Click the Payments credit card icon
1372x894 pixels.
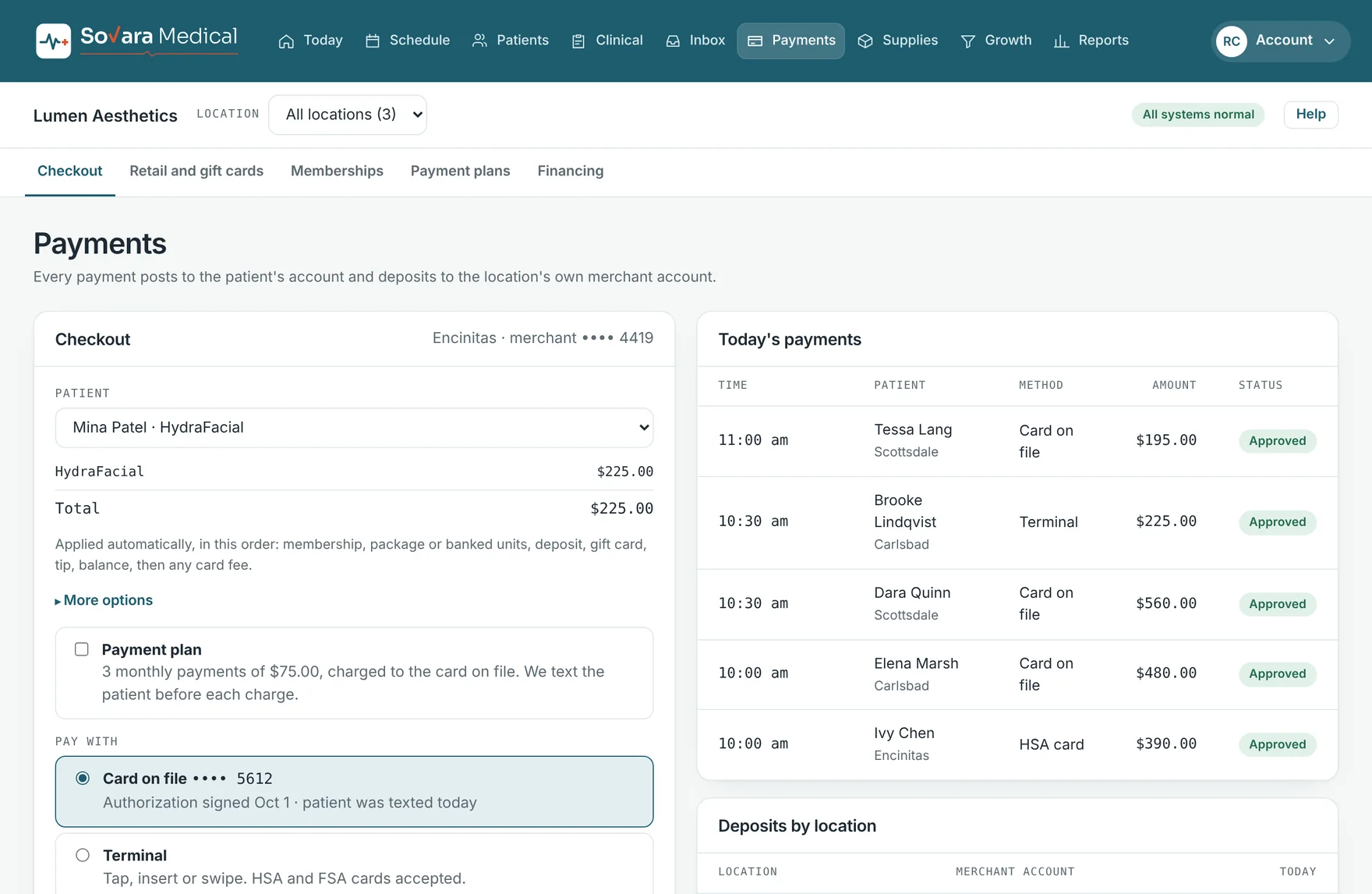click(755, 41)
